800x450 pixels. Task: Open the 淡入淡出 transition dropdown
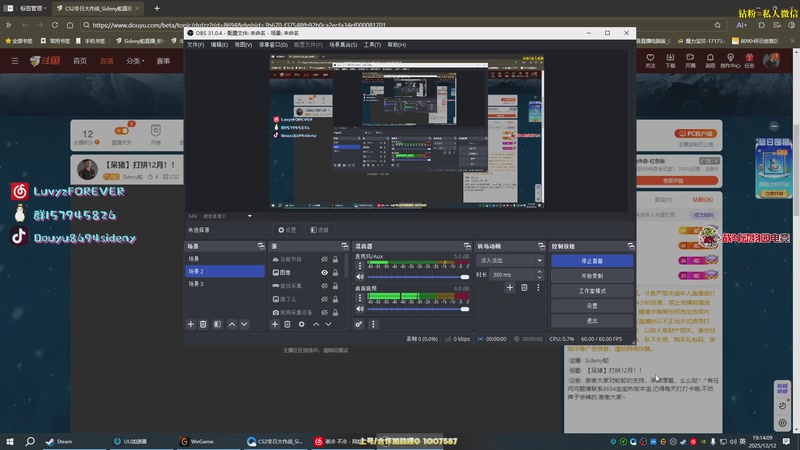[510, 261]
